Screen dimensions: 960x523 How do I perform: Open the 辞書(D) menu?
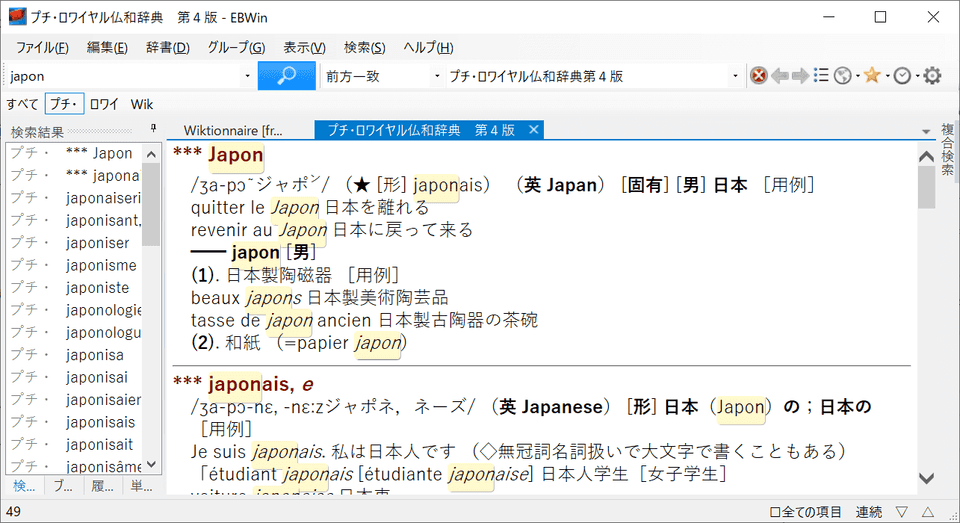(x=167, y=47)
